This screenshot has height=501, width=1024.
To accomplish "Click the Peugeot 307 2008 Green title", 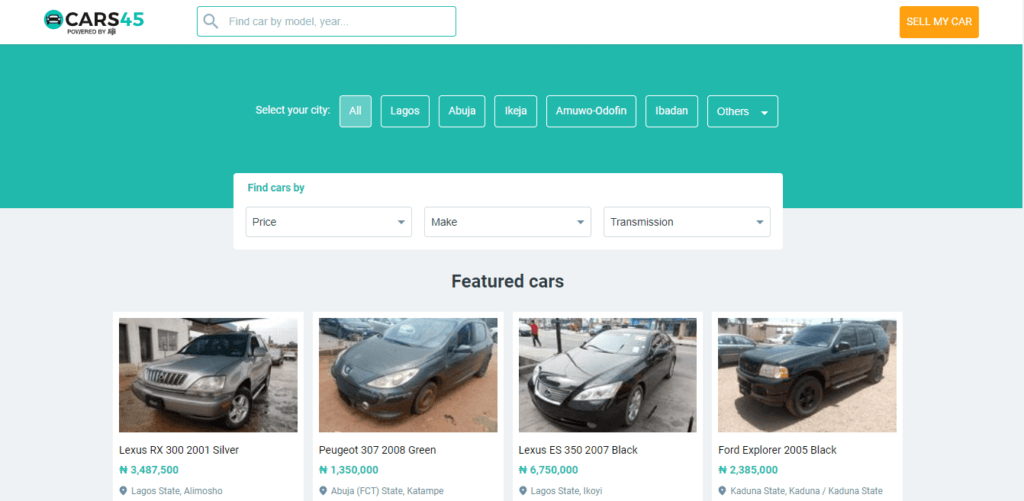I will pos(377,450).
